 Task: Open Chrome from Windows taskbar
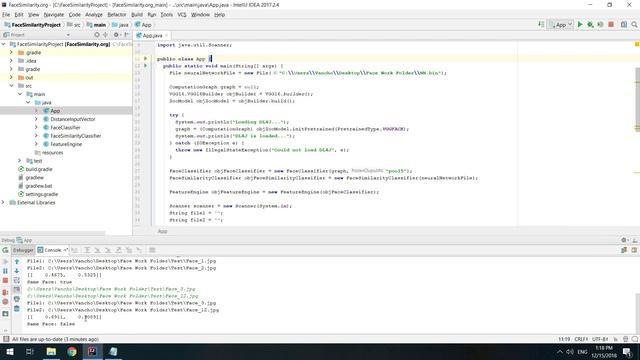[x=72, y=351]
